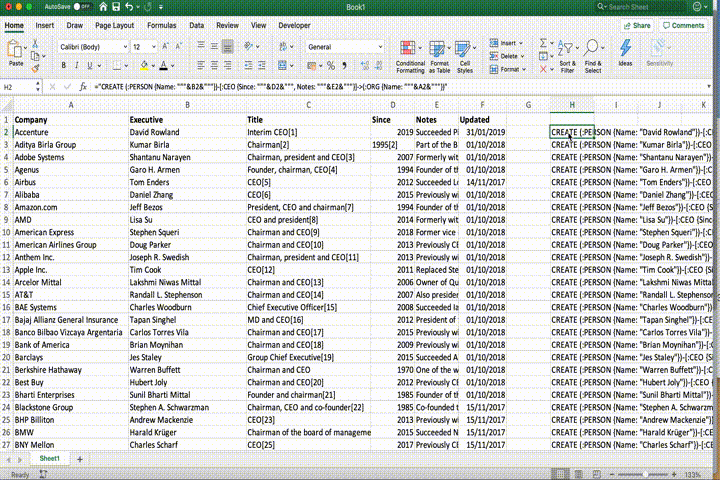Select the Sheet1 tab
This screenshot has width=720, height=480.
tap(50, 458)
